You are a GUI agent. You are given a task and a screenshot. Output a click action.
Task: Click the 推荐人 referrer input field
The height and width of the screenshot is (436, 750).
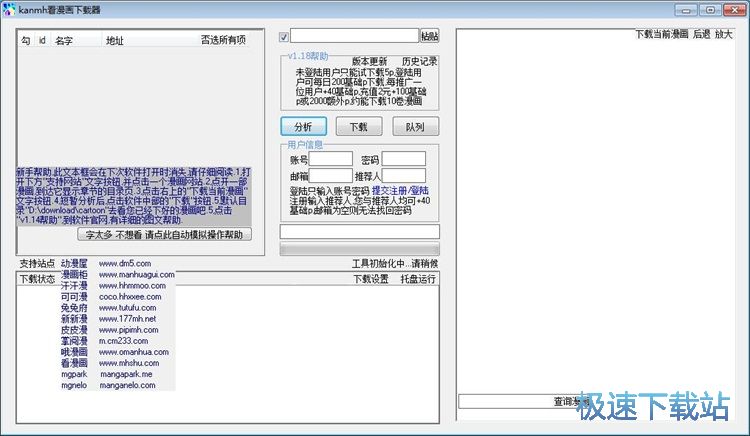[404, 175]
